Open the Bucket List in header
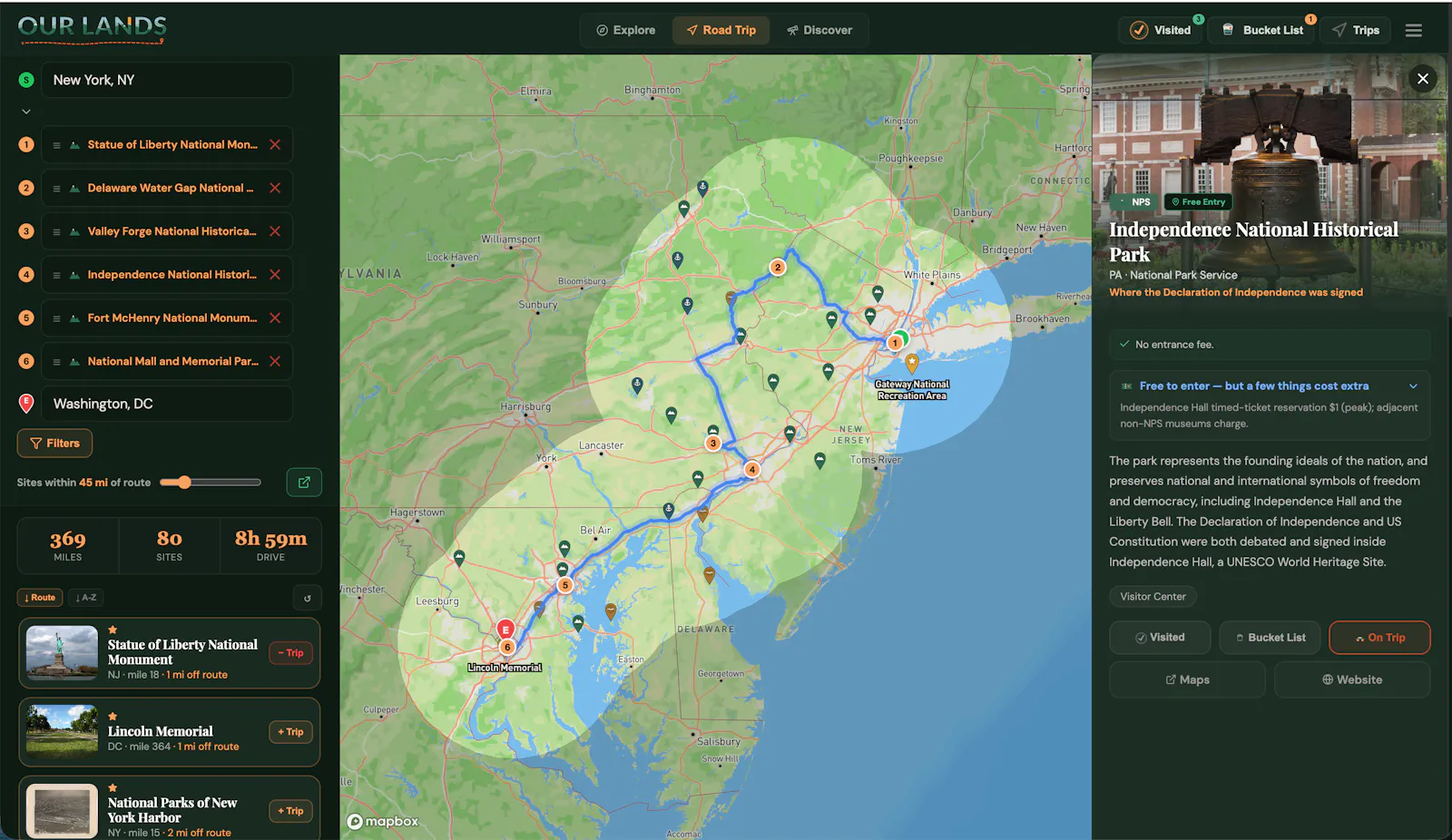 pos(1262,30)
